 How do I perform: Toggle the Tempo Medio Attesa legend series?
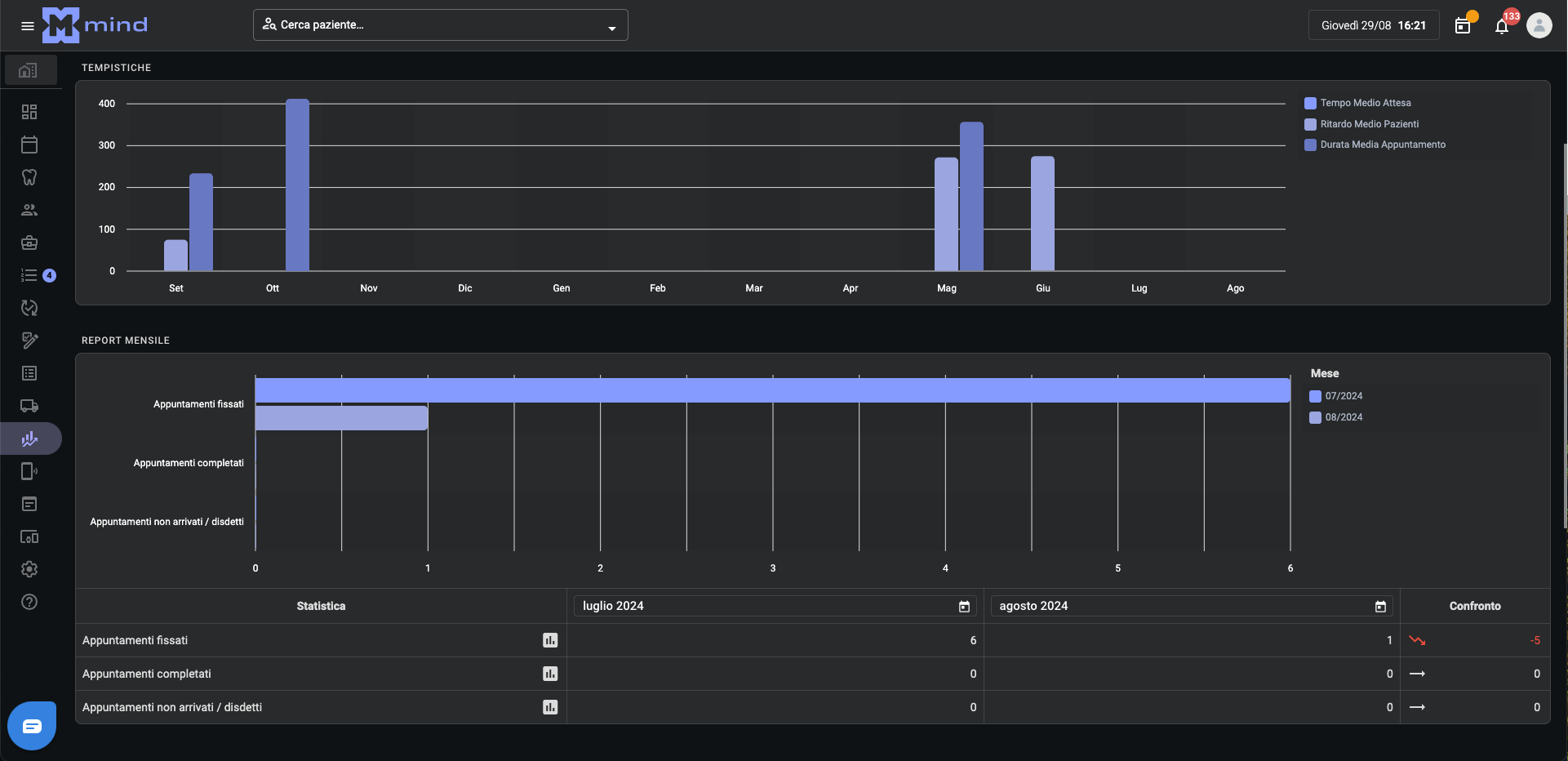coord(1365,103)
